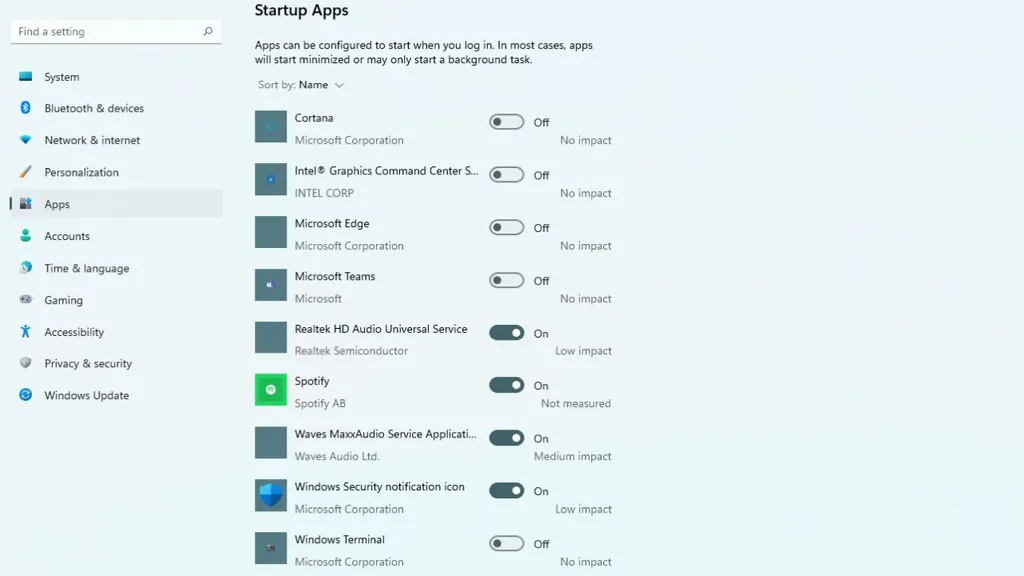Click the Windows Security shield icon

click(x=271, y=495)
